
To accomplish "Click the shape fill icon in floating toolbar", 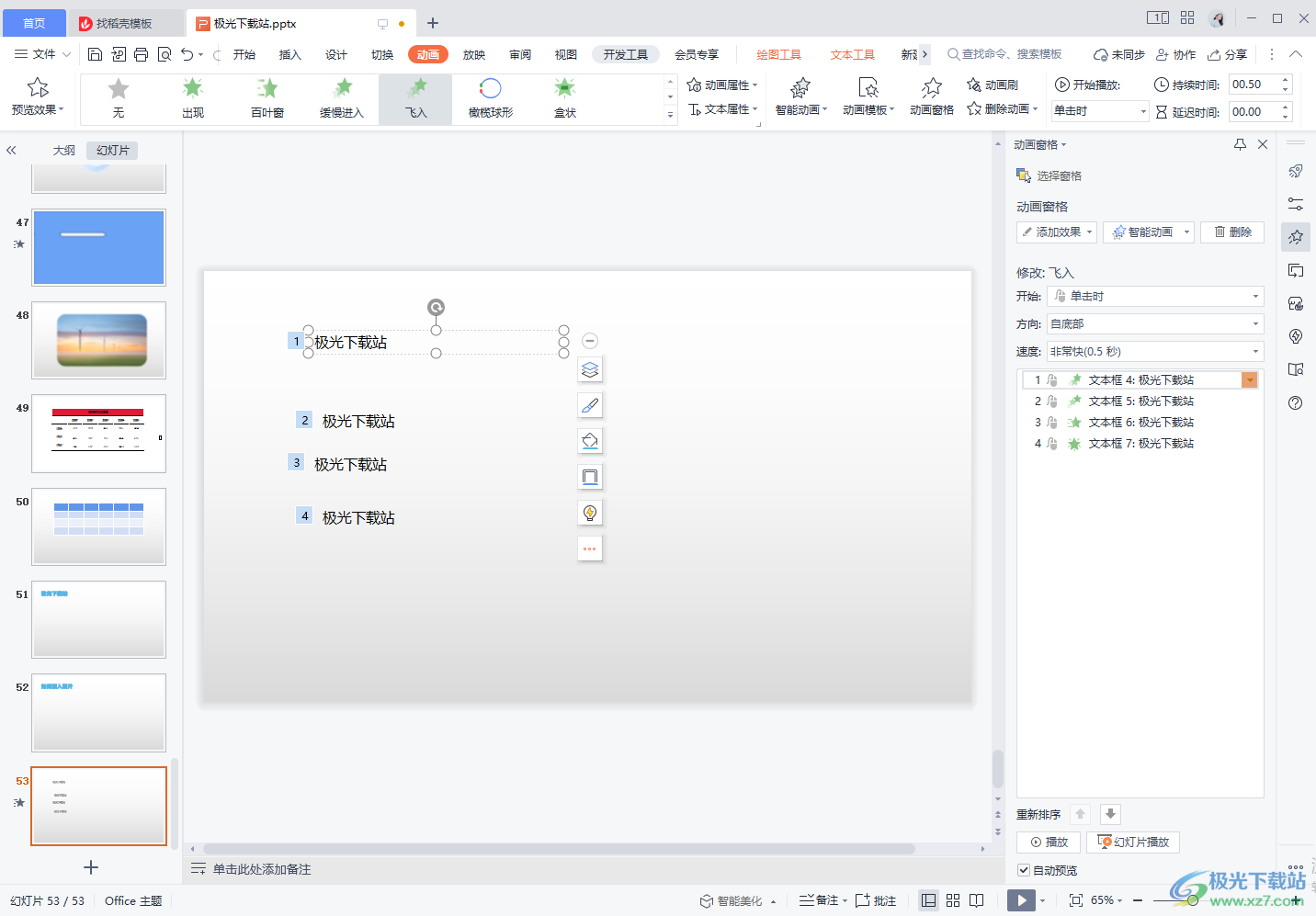I will (590, 441).
